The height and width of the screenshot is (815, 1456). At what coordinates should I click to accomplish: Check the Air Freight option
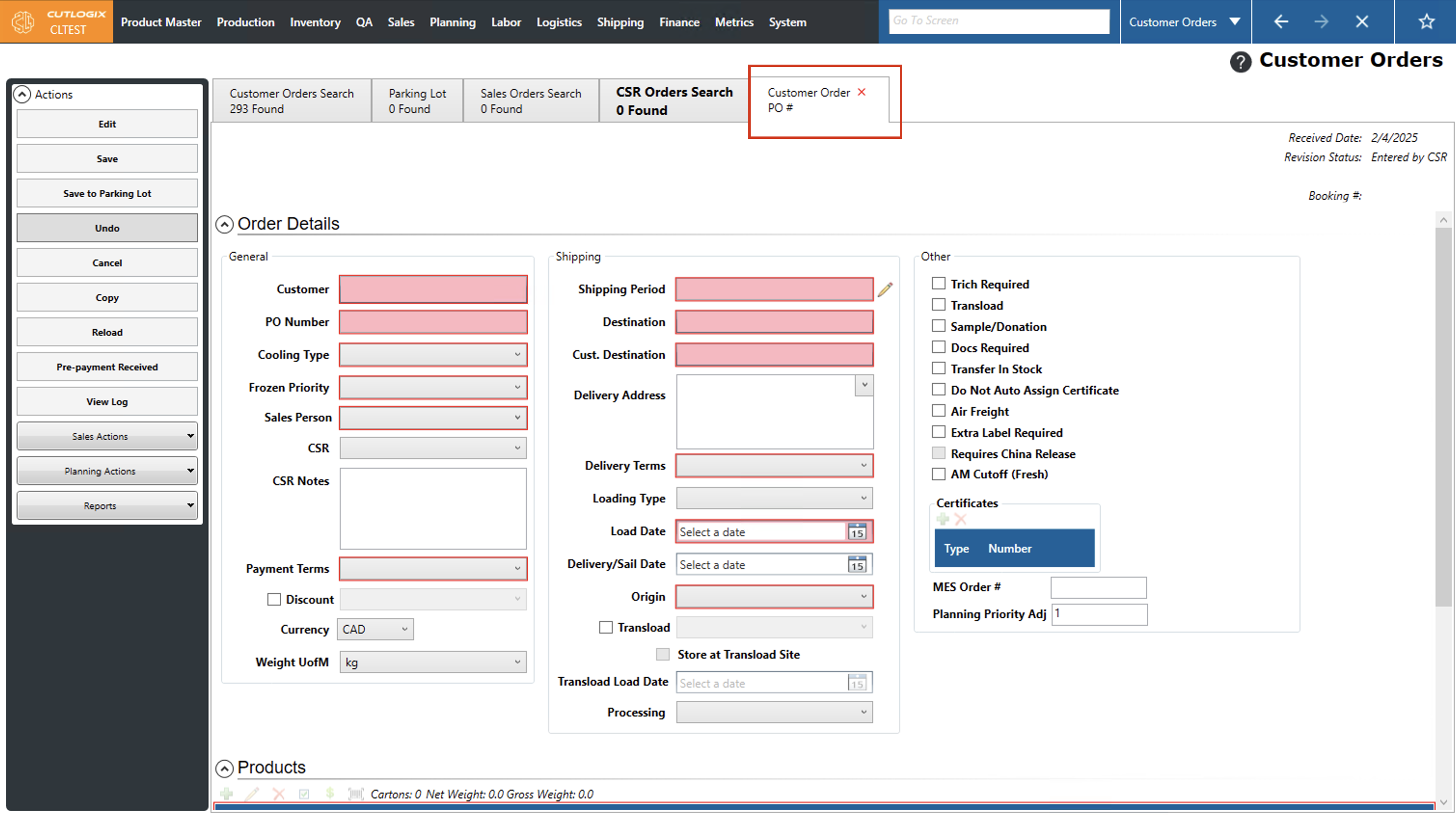(x=938, y=411)
